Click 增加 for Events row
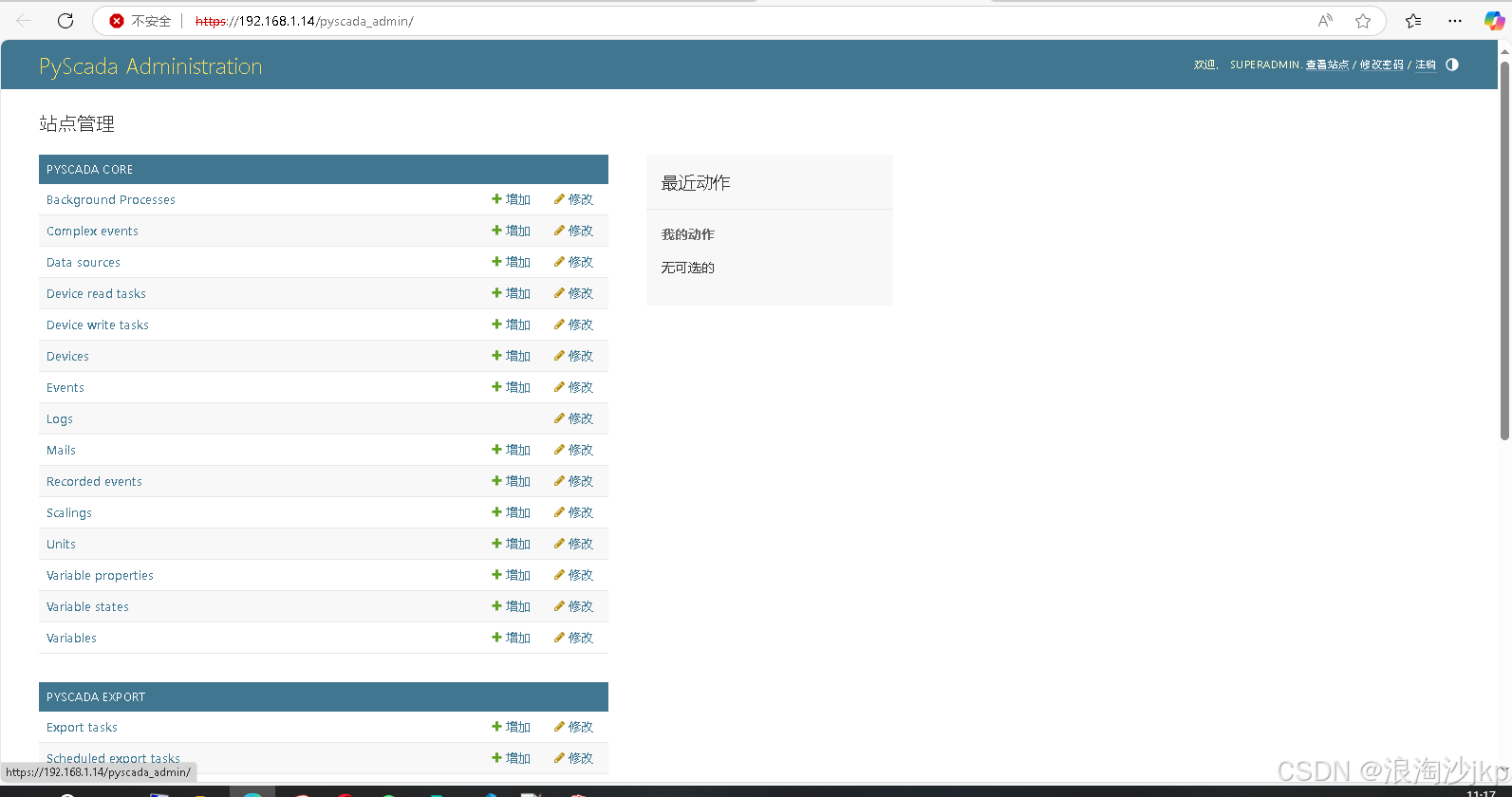Screen dimensions: 1512x797 point(511,387)
